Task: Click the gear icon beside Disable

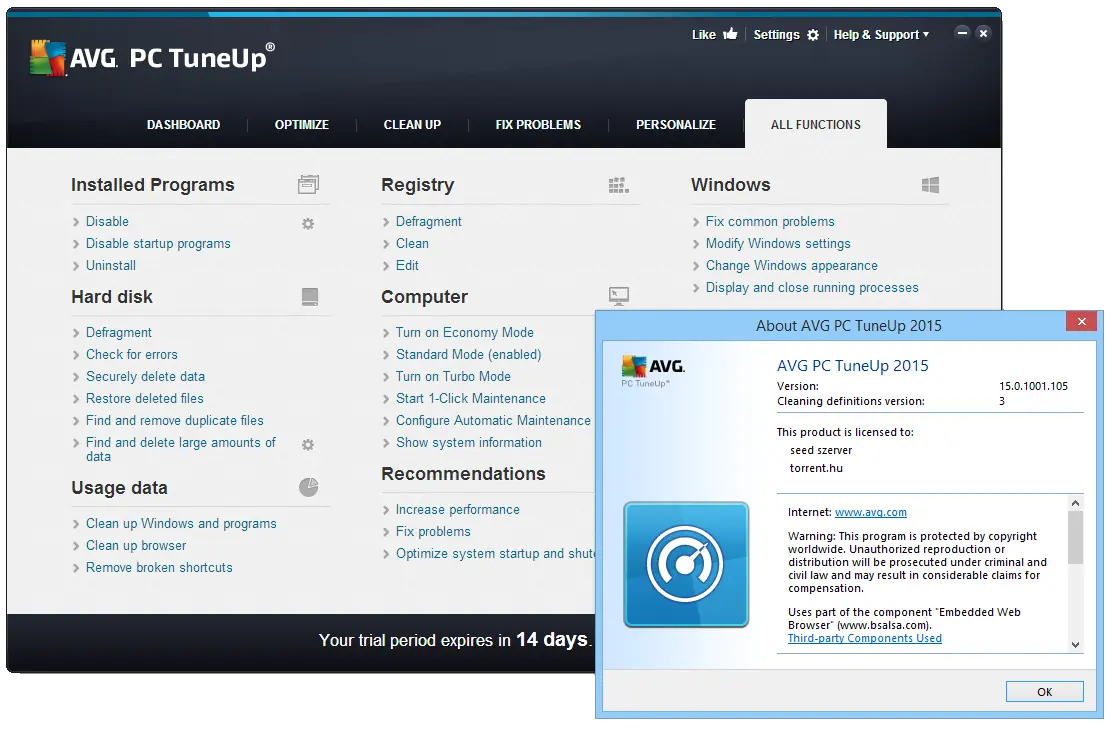Action: (x=308, y=224)
